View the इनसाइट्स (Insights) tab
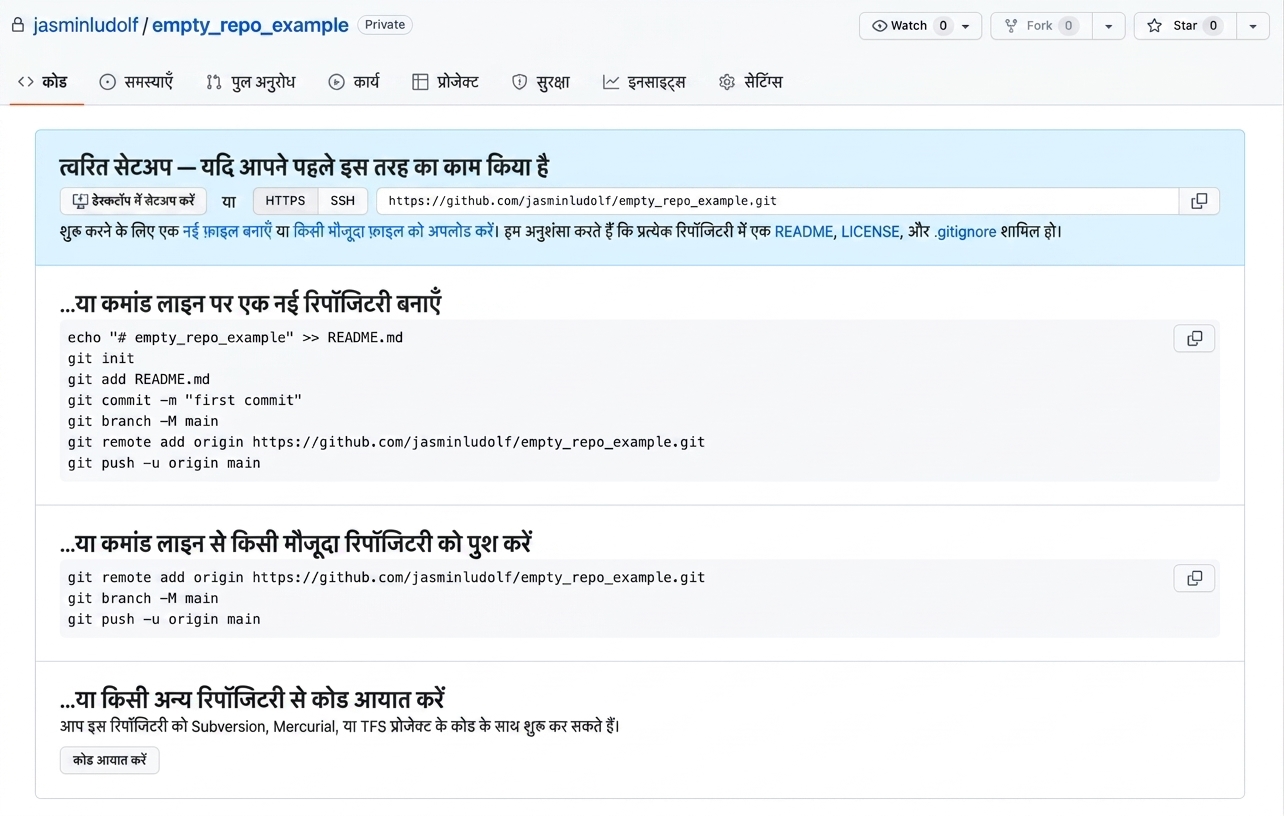1284x816 pixels. pyautogui.click(x=644, y=82)
